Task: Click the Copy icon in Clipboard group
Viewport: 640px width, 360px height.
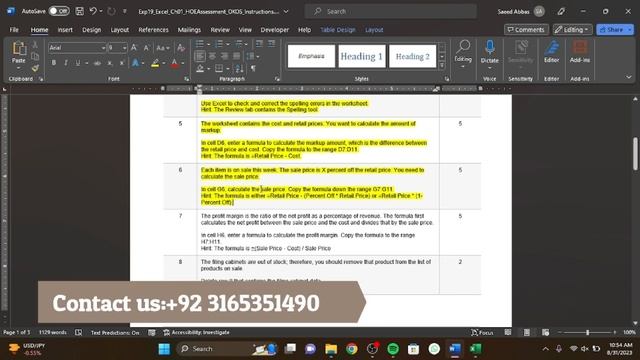Action: (35, 56)
